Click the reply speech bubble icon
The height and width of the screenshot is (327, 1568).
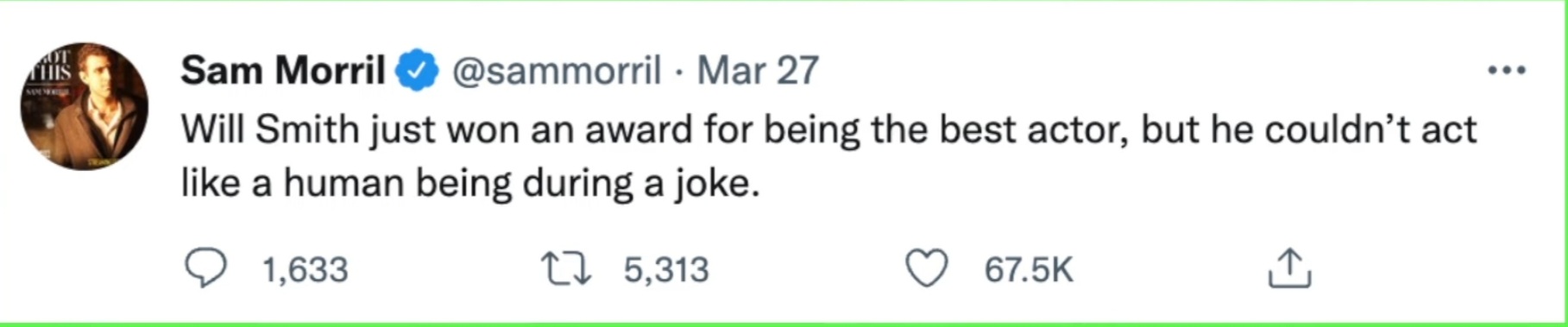(206, 268)
